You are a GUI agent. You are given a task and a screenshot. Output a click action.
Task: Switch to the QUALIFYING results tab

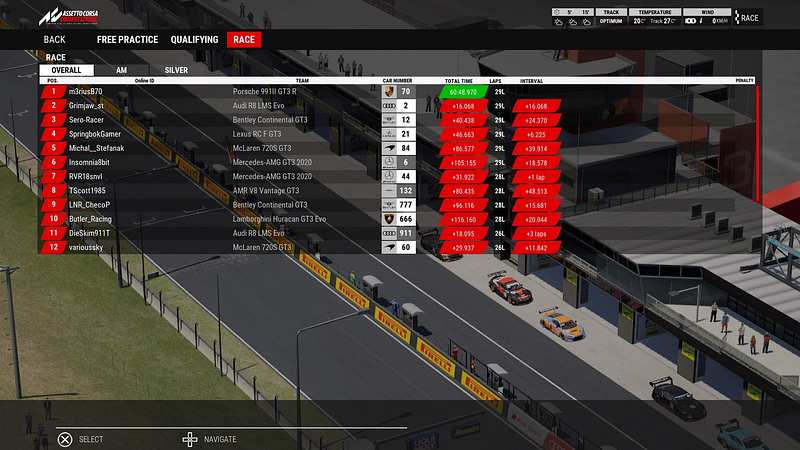194,40
